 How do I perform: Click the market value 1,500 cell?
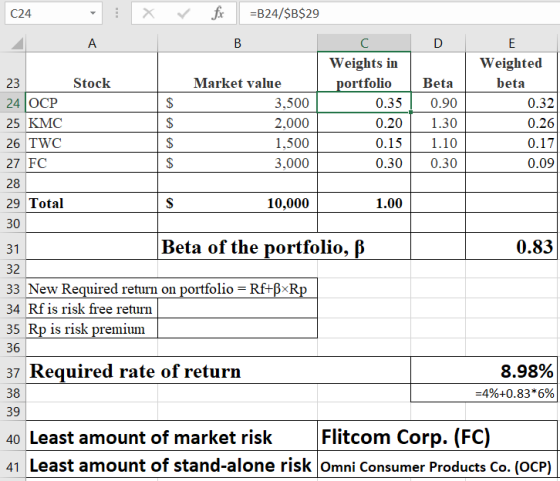238,143
